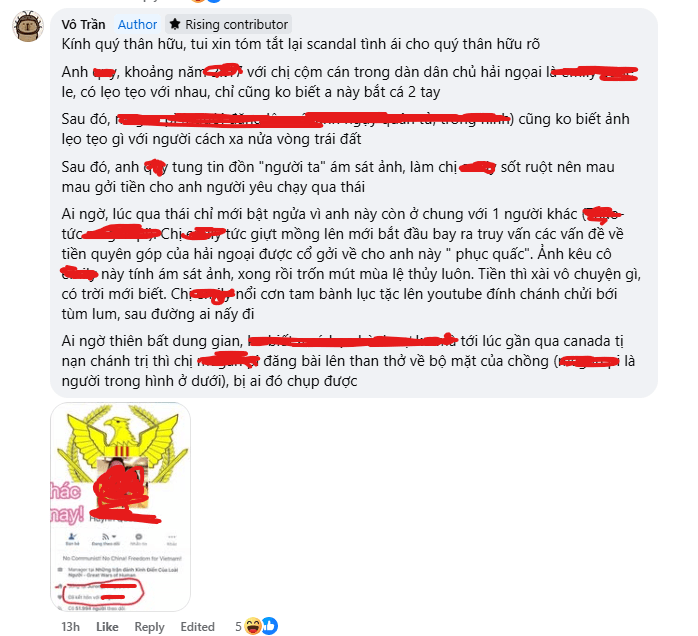Open Võ Trần's profile avatar
This screenshot has width=698, height=636.
[28, 26]
